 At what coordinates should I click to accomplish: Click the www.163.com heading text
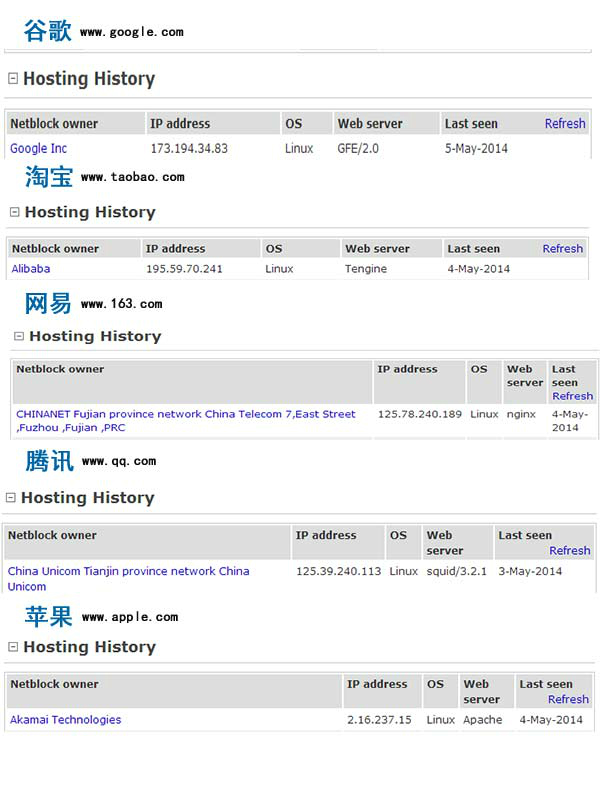[x=121, y=304]
